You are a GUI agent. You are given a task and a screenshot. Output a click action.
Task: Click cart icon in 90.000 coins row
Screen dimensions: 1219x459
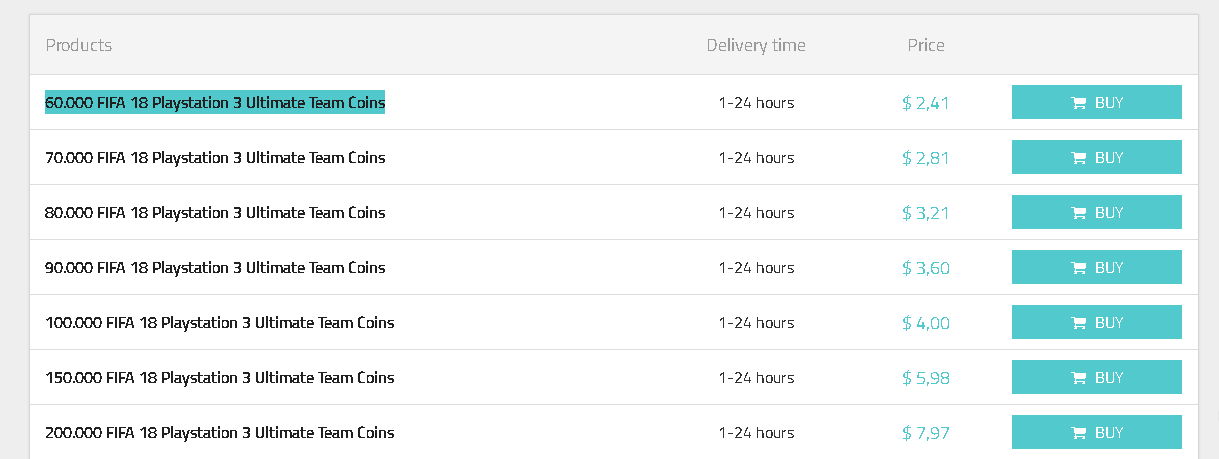pyautogui.click(x=1079, y=268)
